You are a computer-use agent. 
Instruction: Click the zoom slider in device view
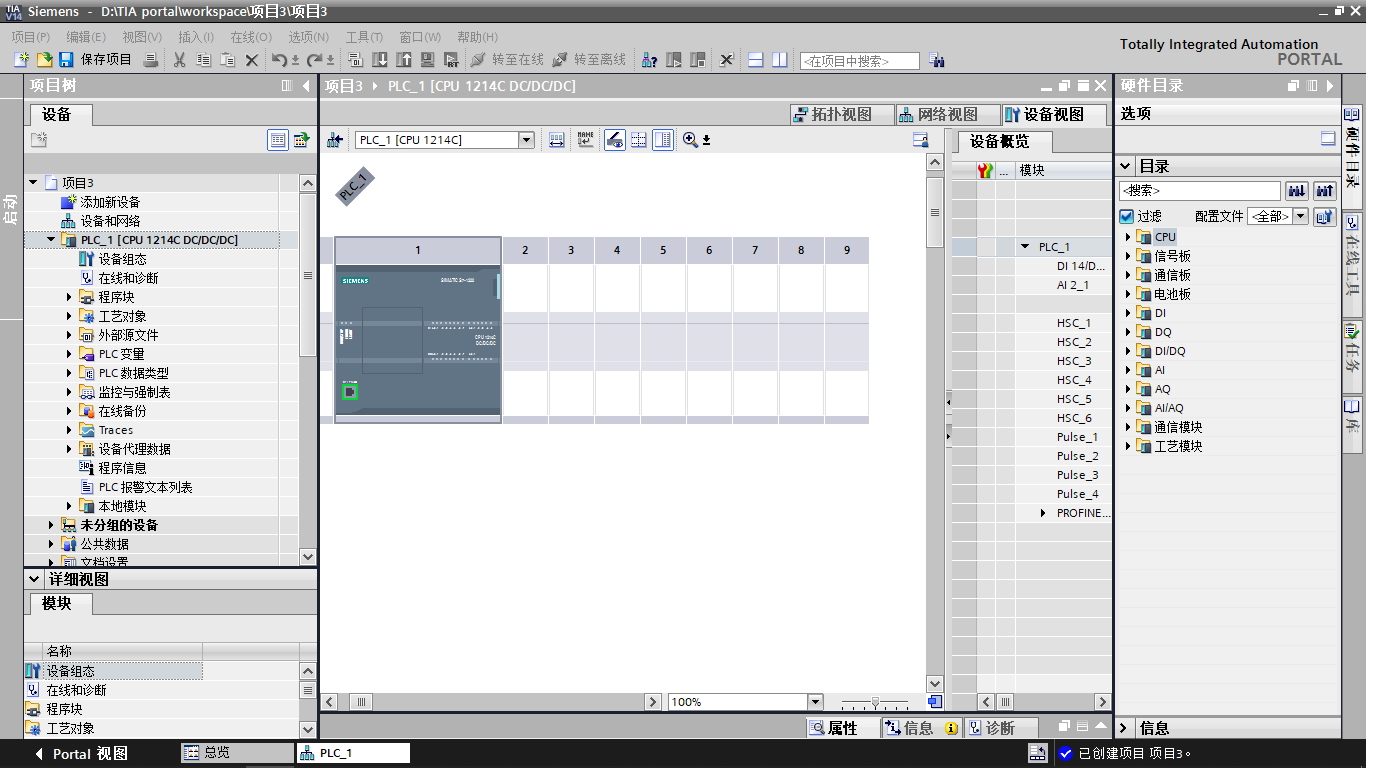point(875,702)
